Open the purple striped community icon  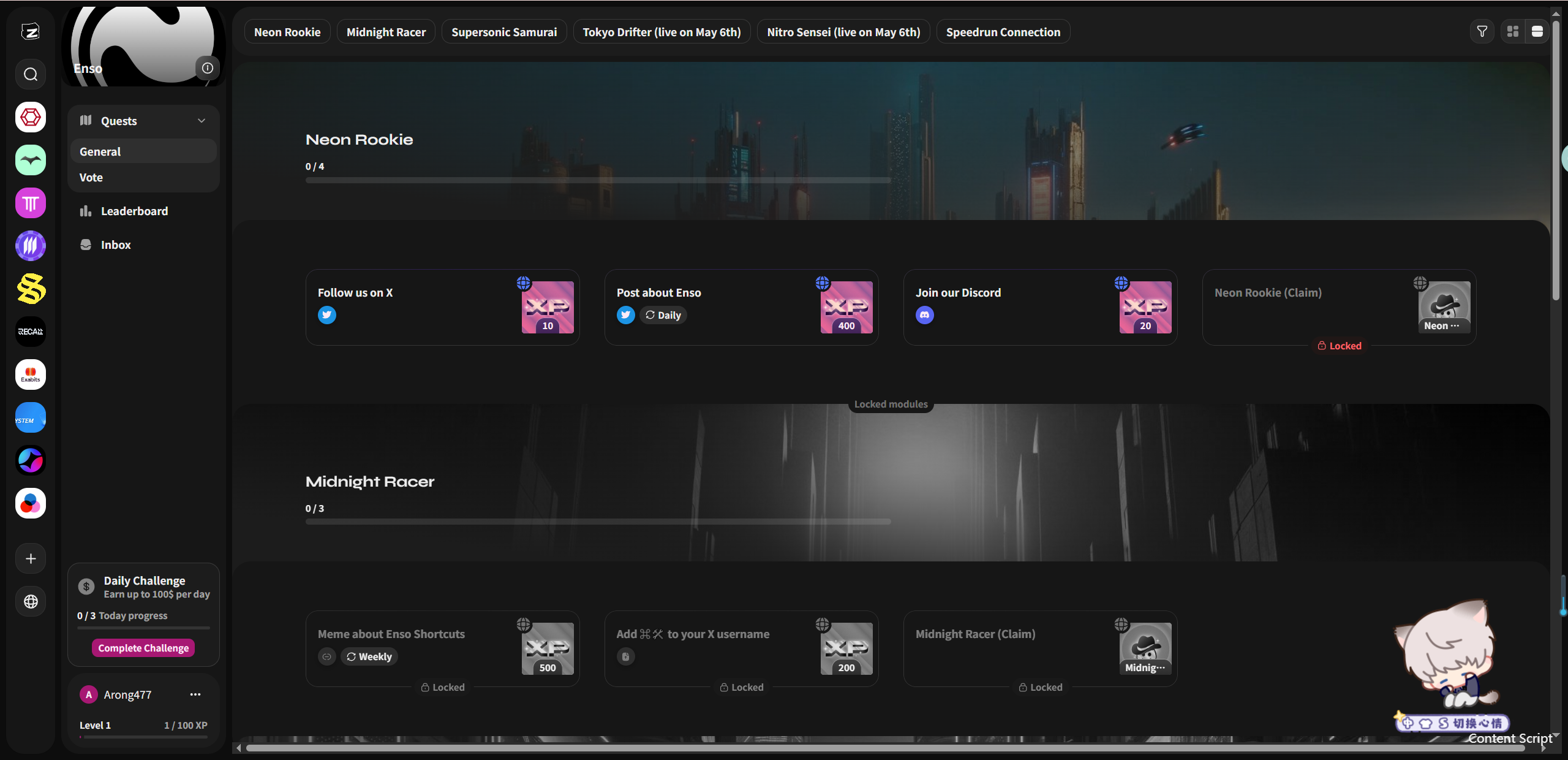[x=31, y=246]
